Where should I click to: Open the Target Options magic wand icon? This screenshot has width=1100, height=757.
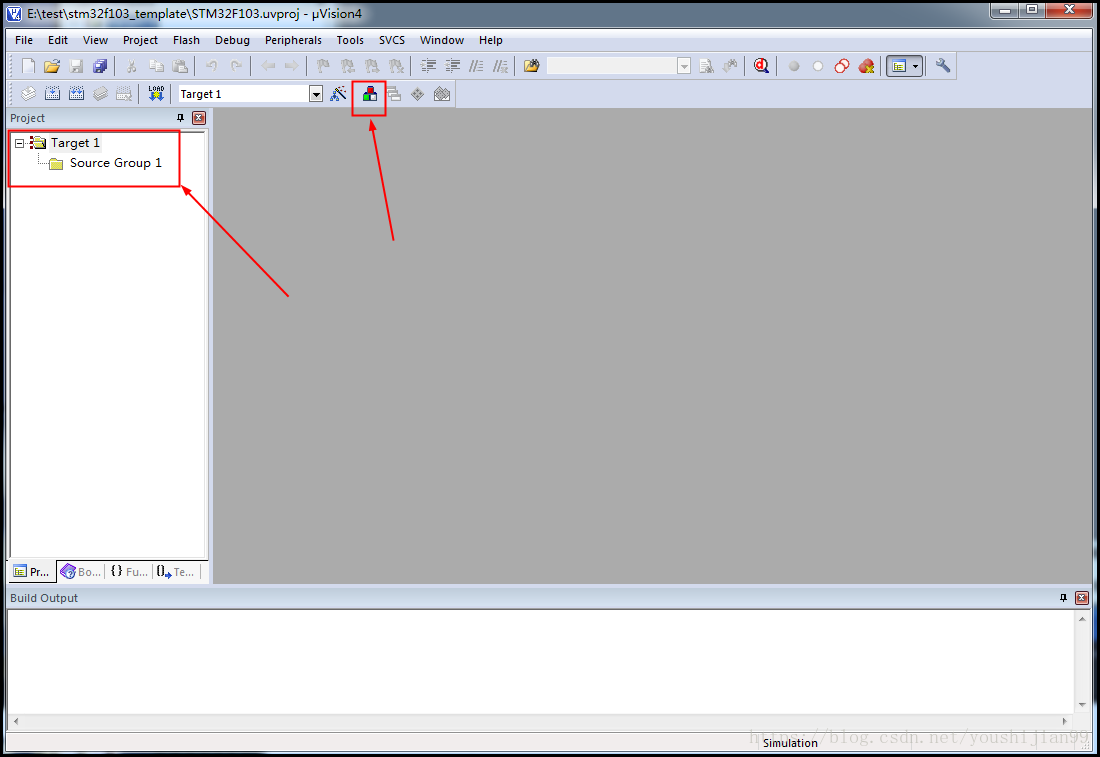(338, 93)
